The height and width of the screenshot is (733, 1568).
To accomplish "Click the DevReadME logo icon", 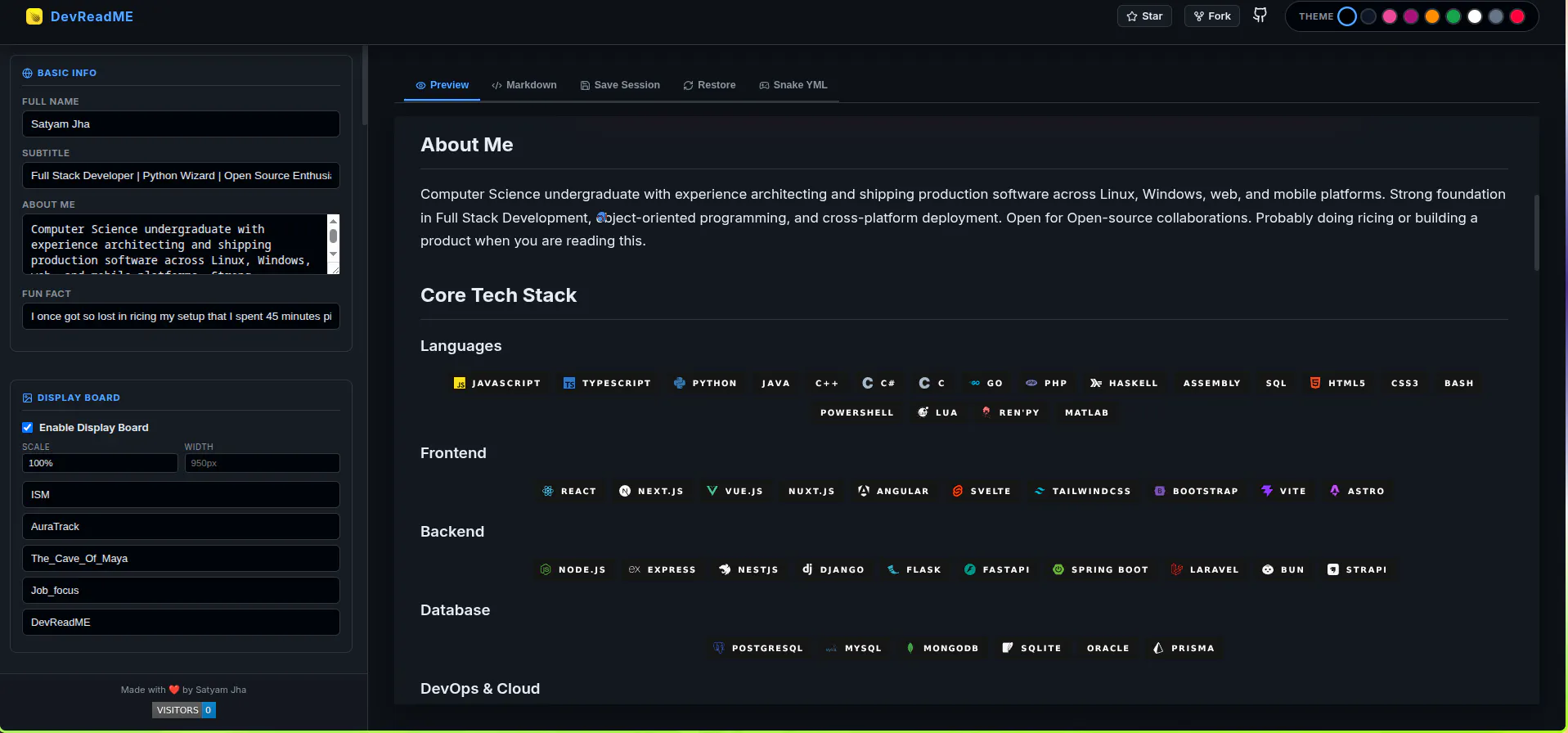I will (x=34, y=16).
